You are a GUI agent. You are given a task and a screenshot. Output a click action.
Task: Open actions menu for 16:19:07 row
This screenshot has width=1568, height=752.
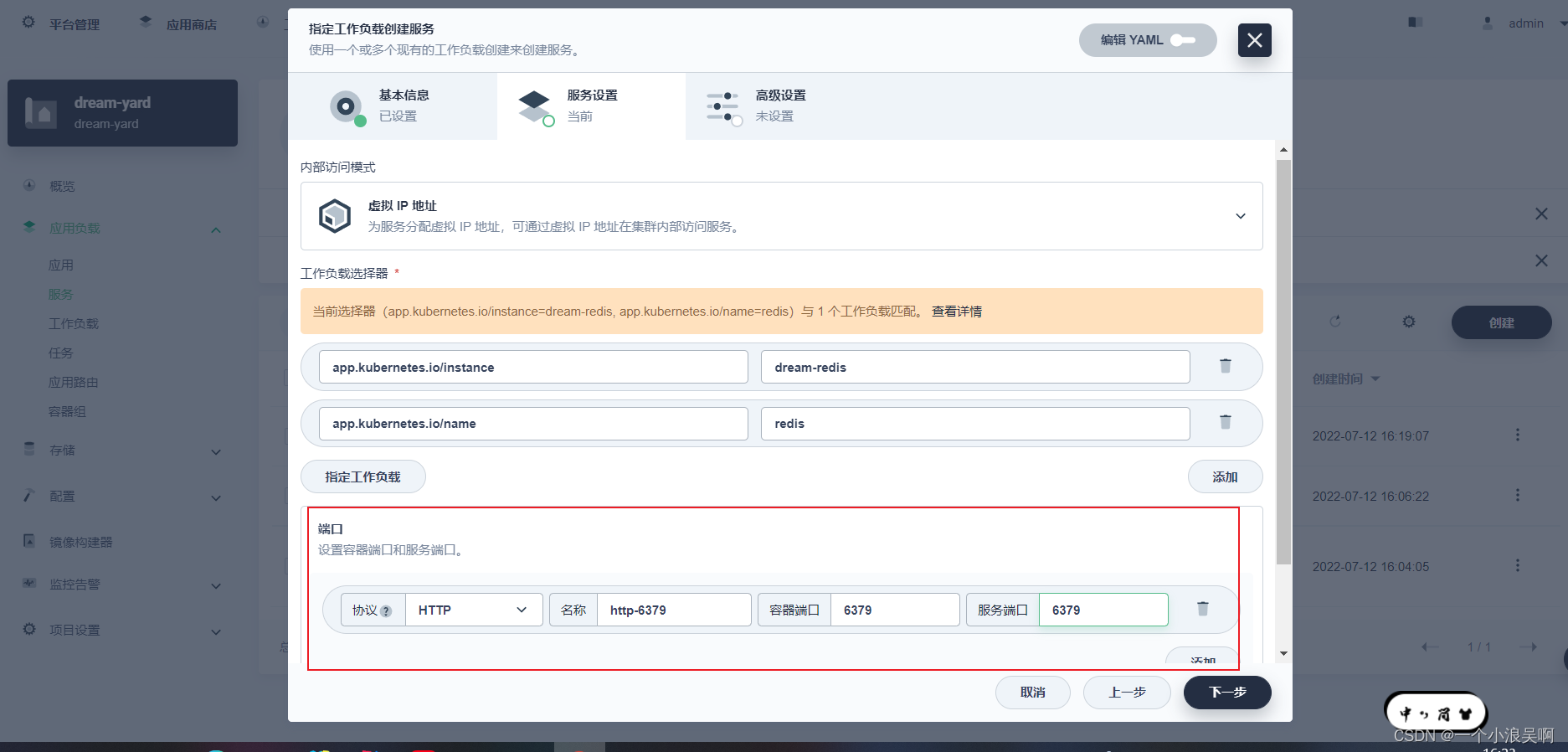coord(1517,435)
